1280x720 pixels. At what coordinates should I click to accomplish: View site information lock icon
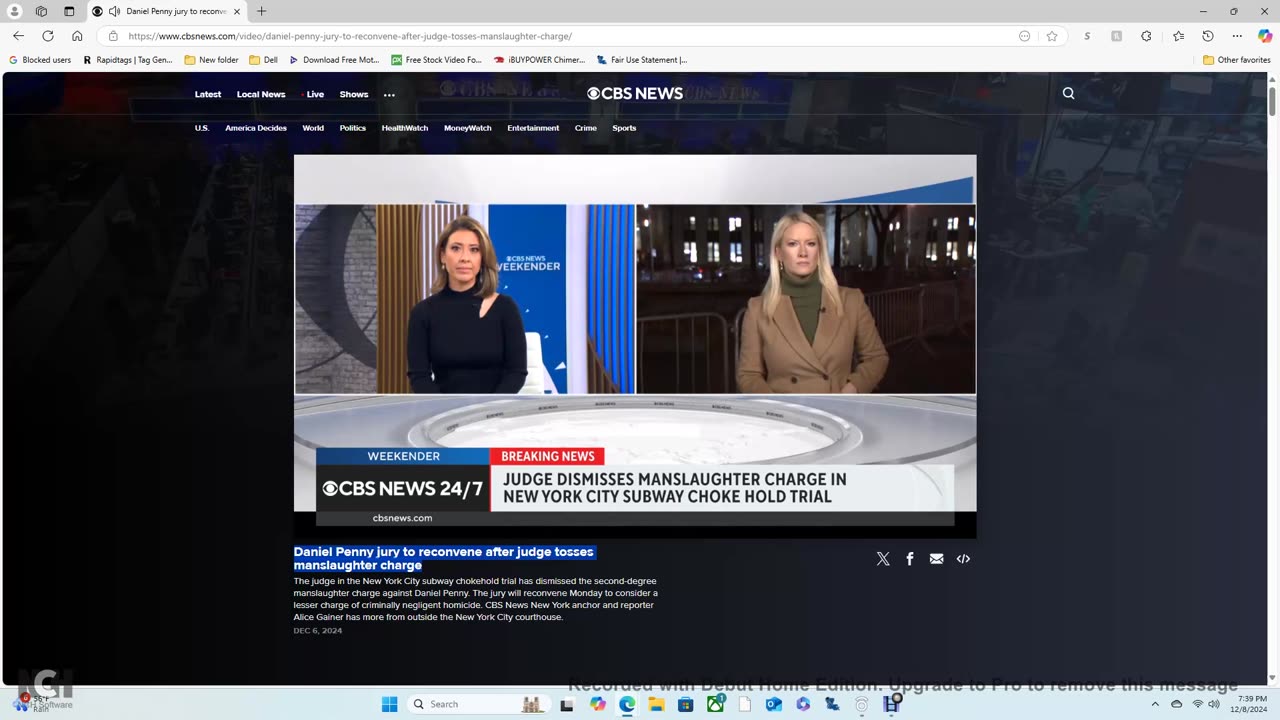pos(113,36)
